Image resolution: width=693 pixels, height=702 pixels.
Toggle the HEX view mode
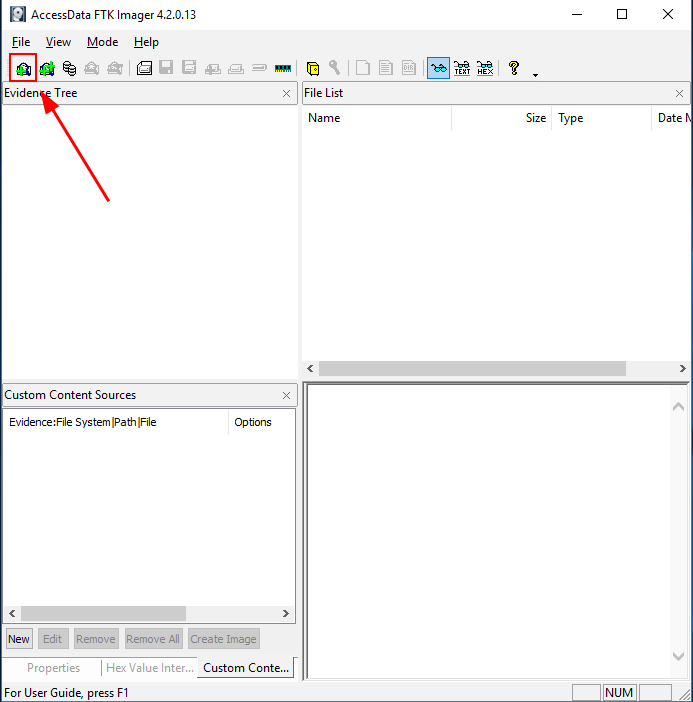point(485,68)
